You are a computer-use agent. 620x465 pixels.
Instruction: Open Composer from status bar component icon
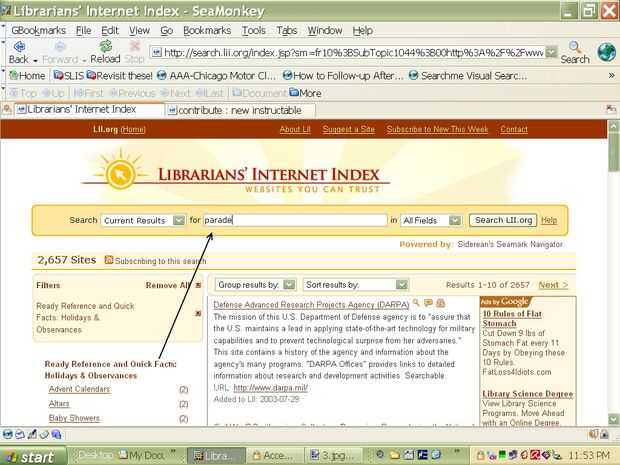pos(32,435)
